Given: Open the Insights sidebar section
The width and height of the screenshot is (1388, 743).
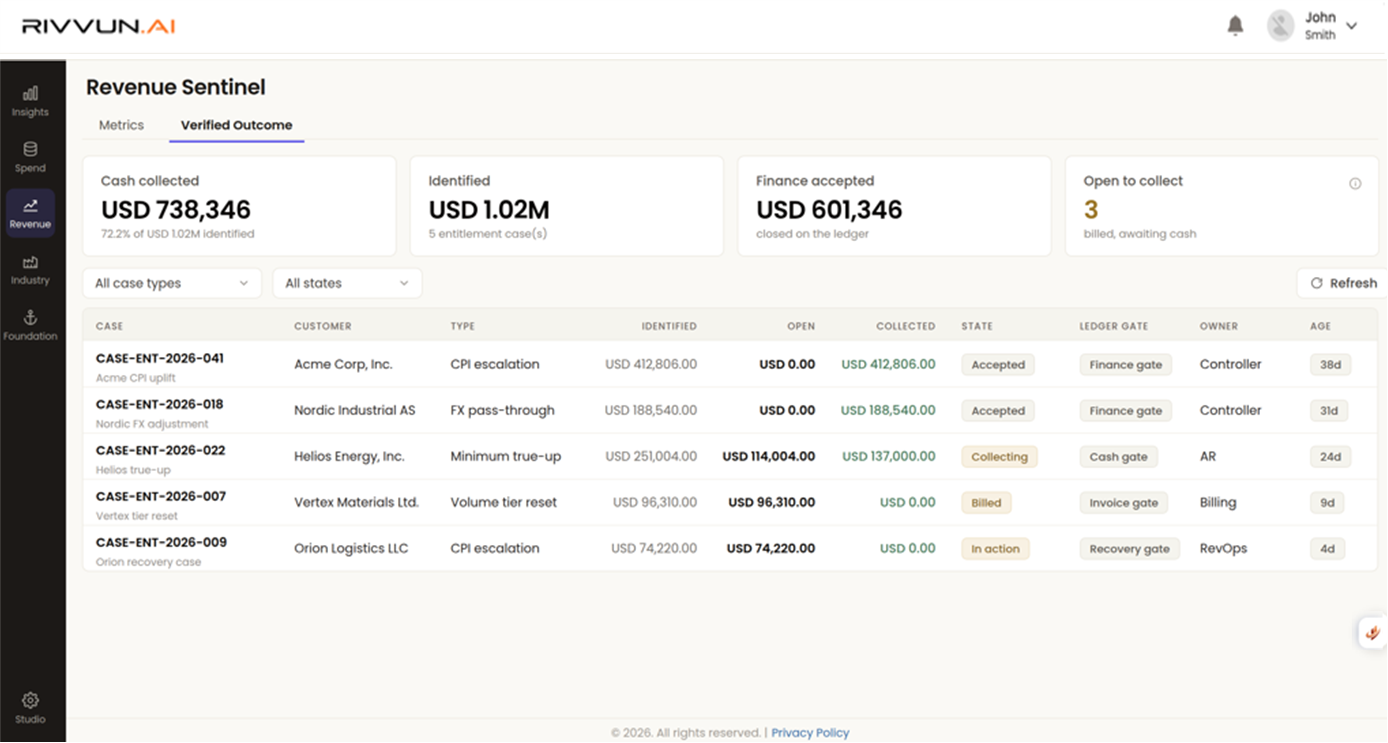Looking at the screenshot, I should (x=30, y=101).
